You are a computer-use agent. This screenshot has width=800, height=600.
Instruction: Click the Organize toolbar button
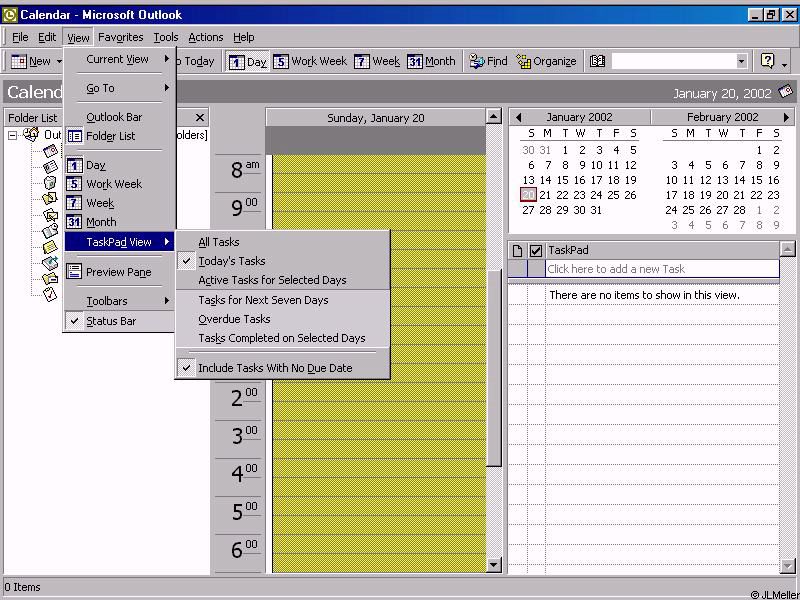[546, 61]
